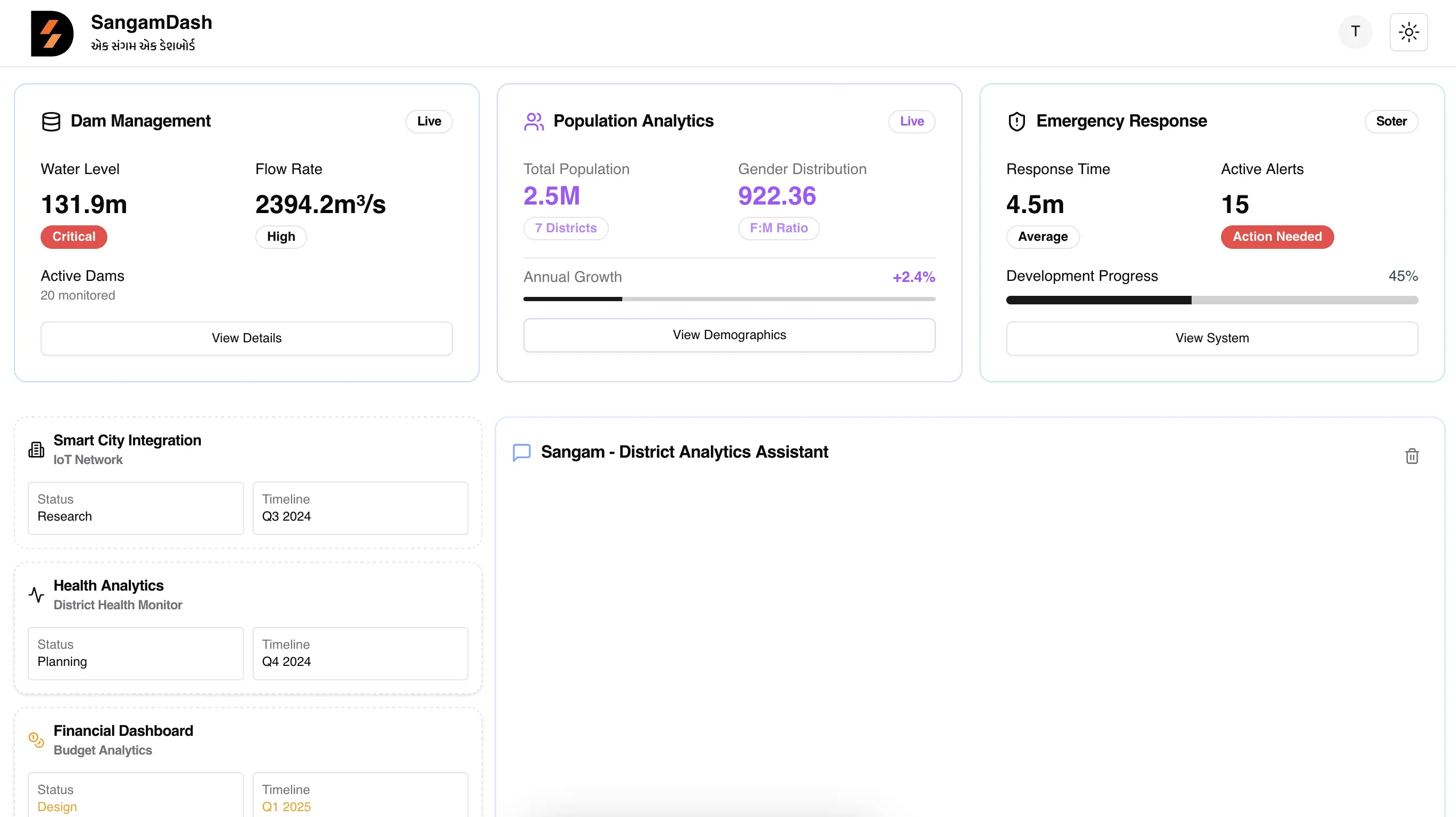The height and width of the screenshot is (817, 1456).
Task: Click the Dam Management database icon
Action: click(51, 121)
